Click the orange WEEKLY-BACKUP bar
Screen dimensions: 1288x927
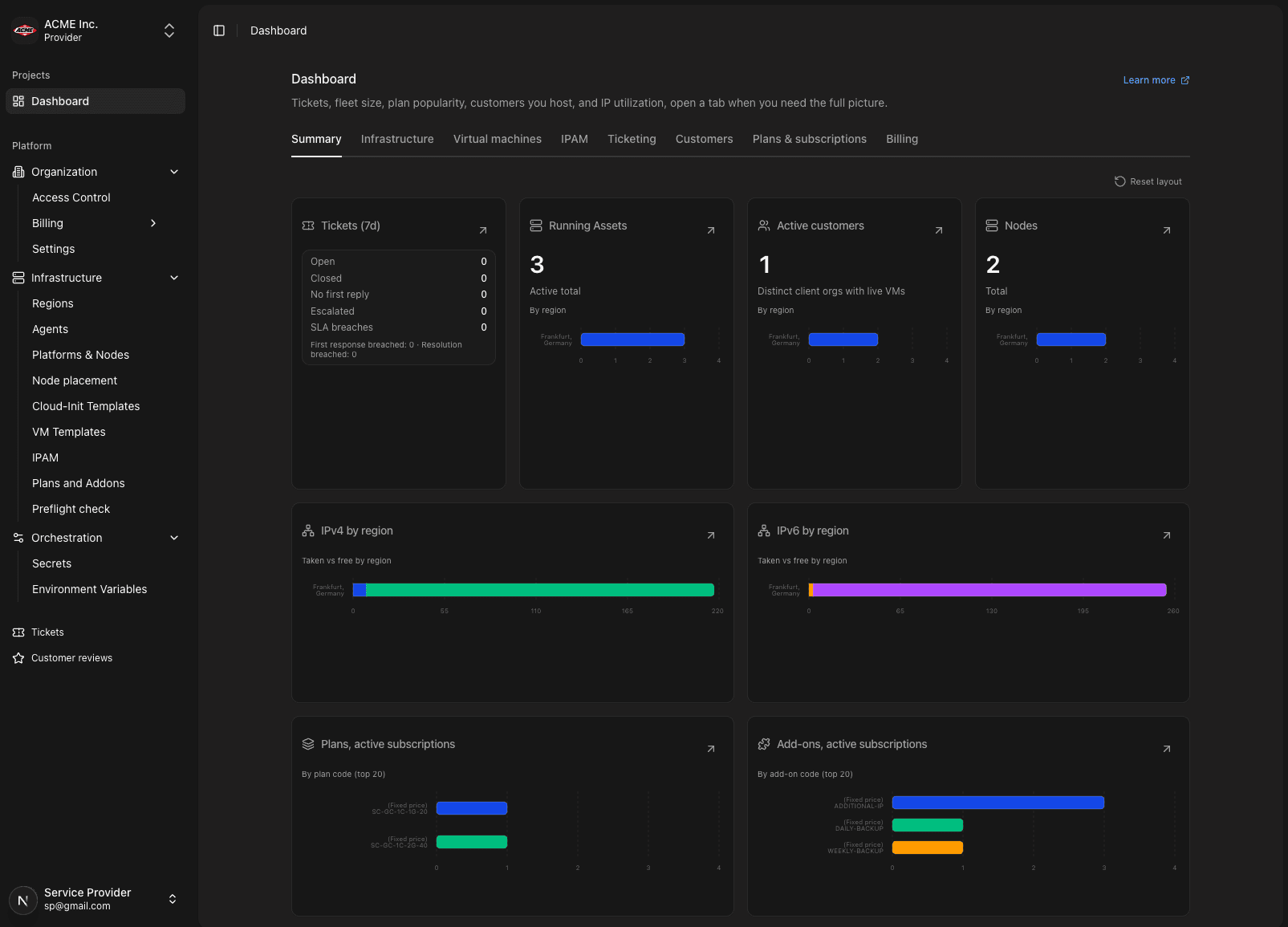coord(928,848)
